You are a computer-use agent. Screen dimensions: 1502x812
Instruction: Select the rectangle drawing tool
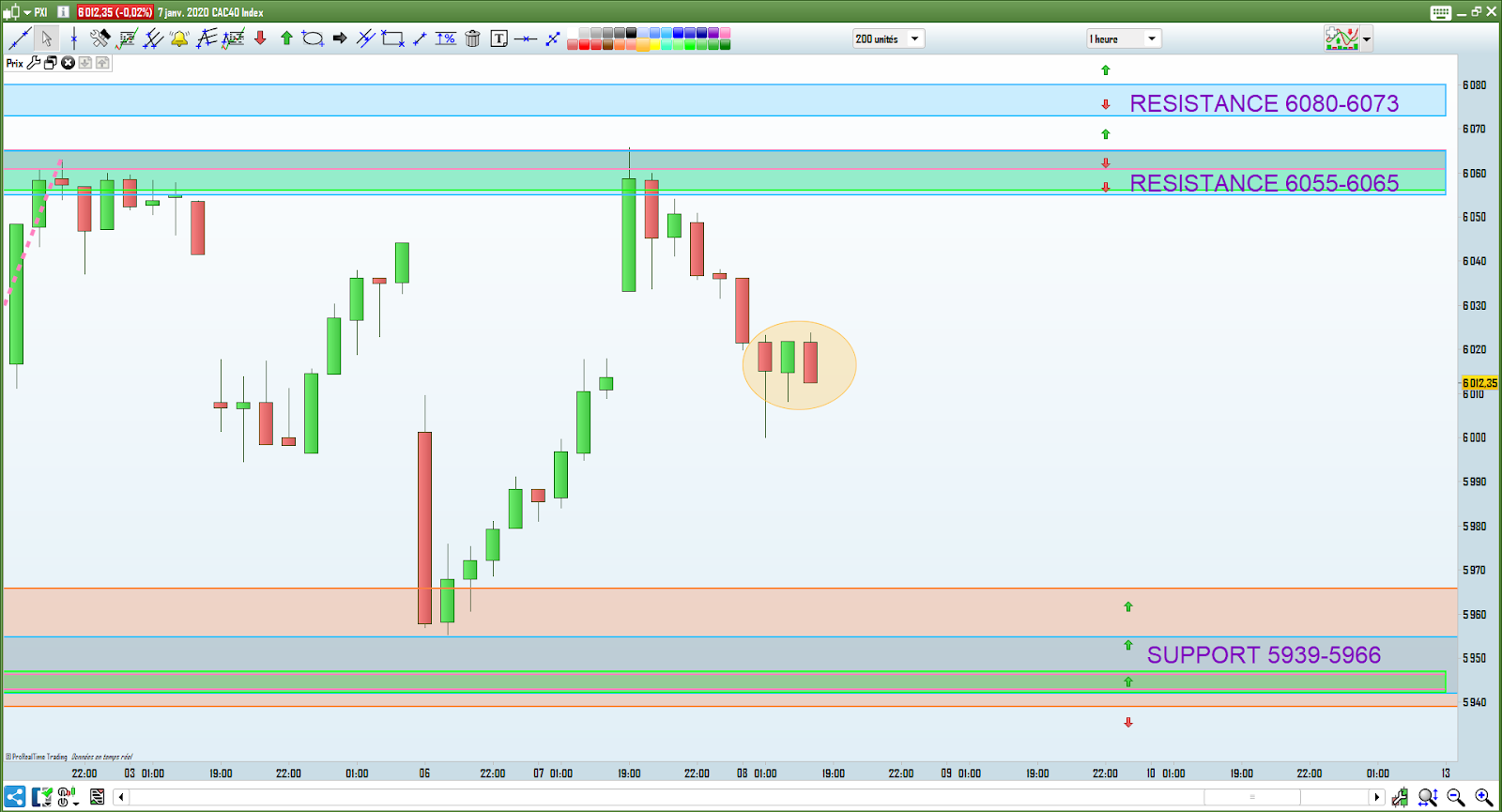coord(392,38)
